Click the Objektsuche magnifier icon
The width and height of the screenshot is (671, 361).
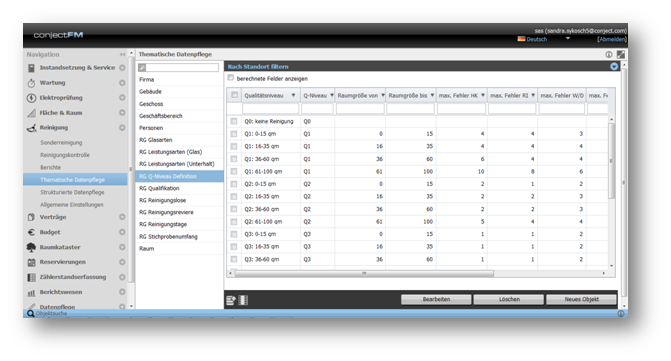tap(30, 314)
